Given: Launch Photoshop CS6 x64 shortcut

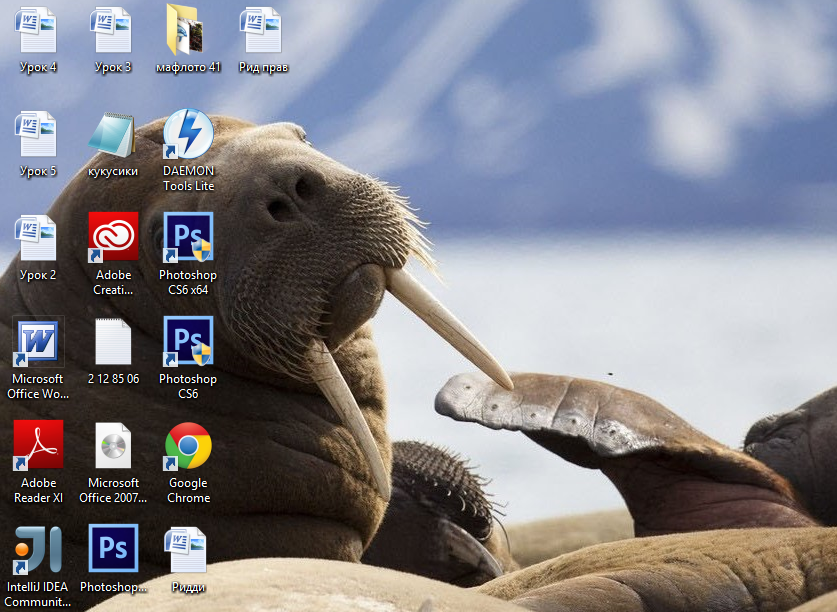Looking at the screenshot, I should pos(188,237).
